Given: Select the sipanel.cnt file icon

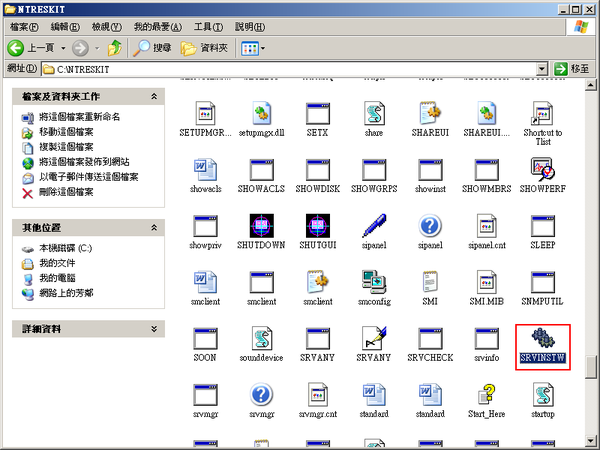Looking at the screenshot, I should click(486, 226).
